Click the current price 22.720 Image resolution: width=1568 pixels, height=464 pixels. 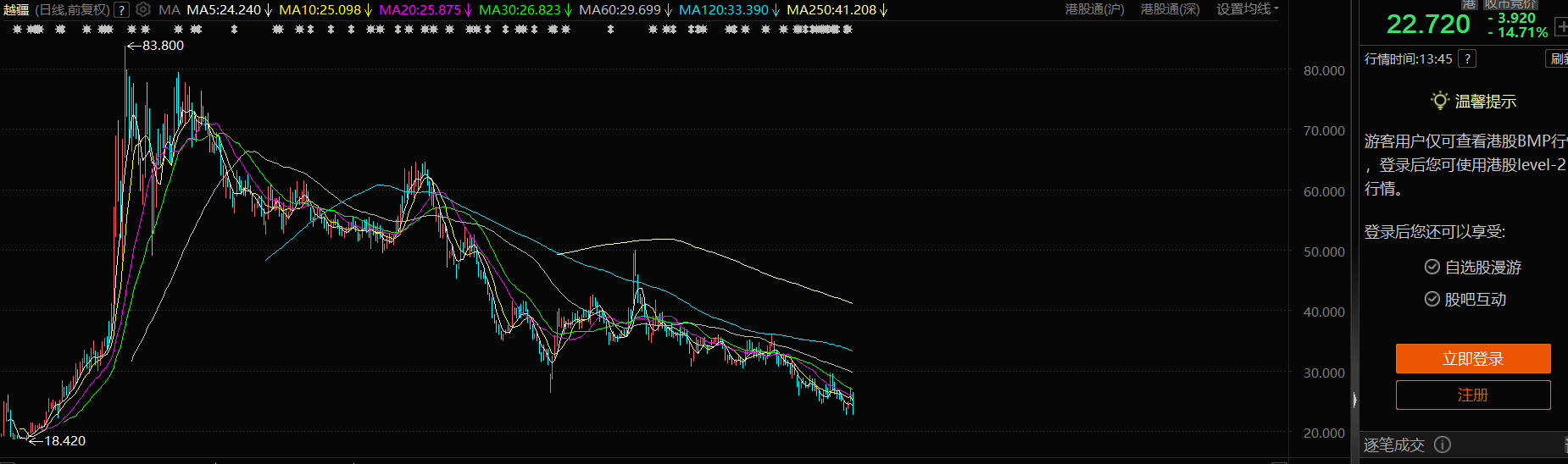point(1428,25)
